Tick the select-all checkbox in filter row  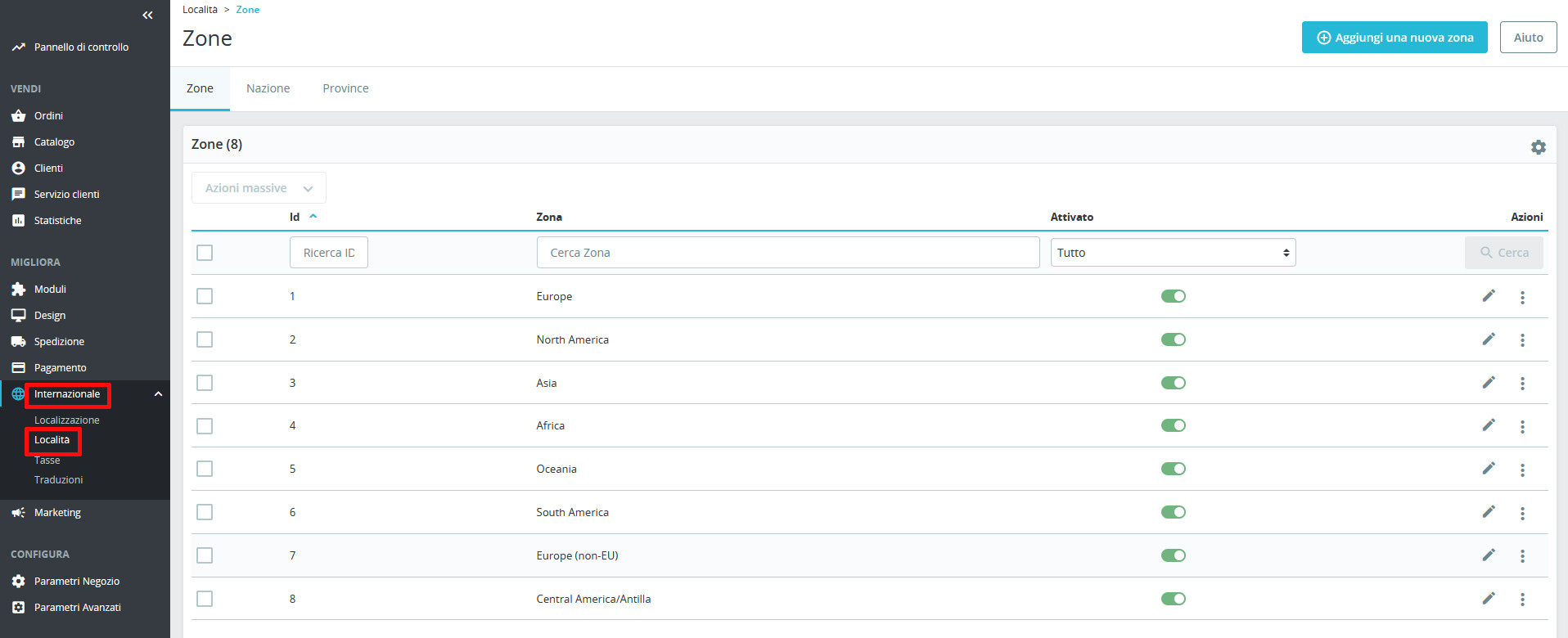[205, 253]
